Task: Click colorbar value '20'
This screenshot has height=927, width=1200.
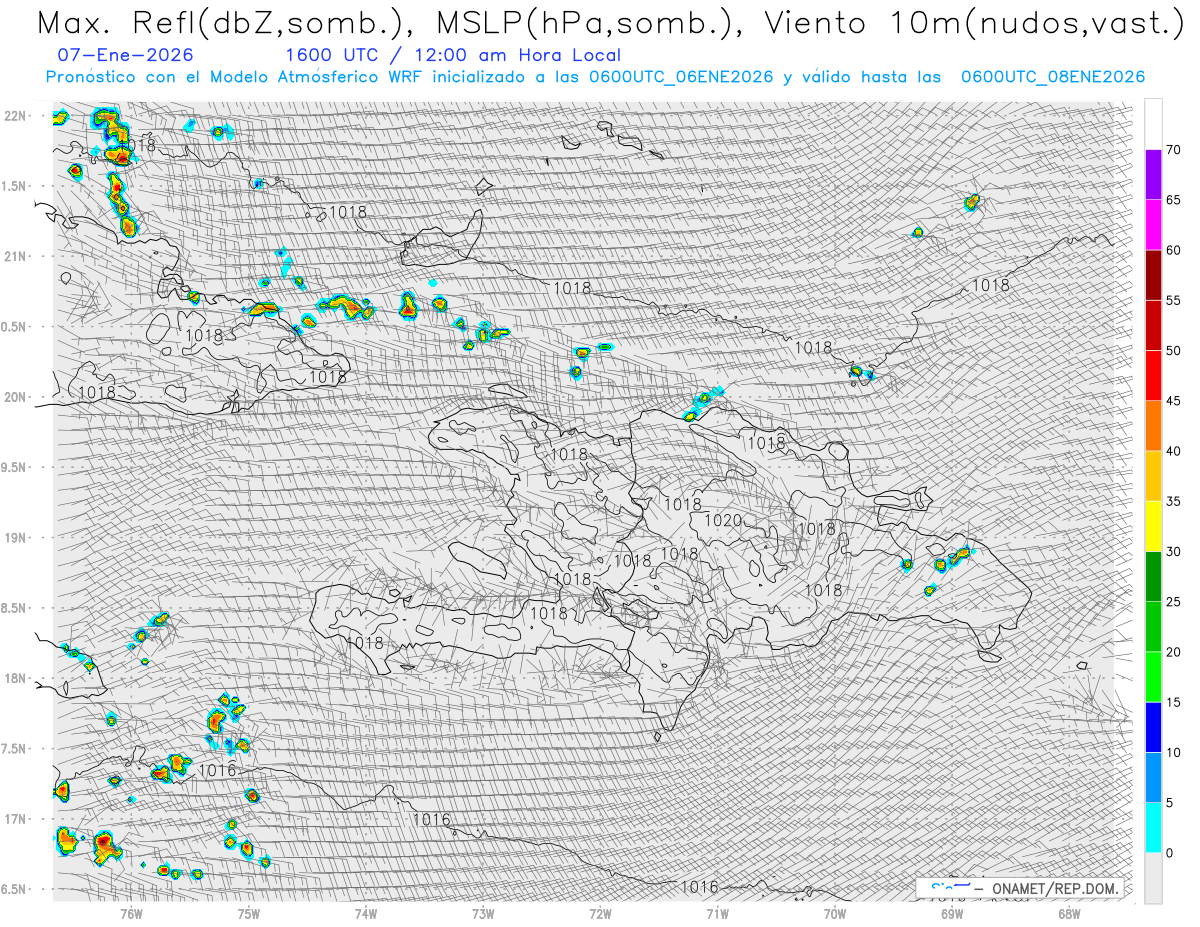Action: [1173, 652]
